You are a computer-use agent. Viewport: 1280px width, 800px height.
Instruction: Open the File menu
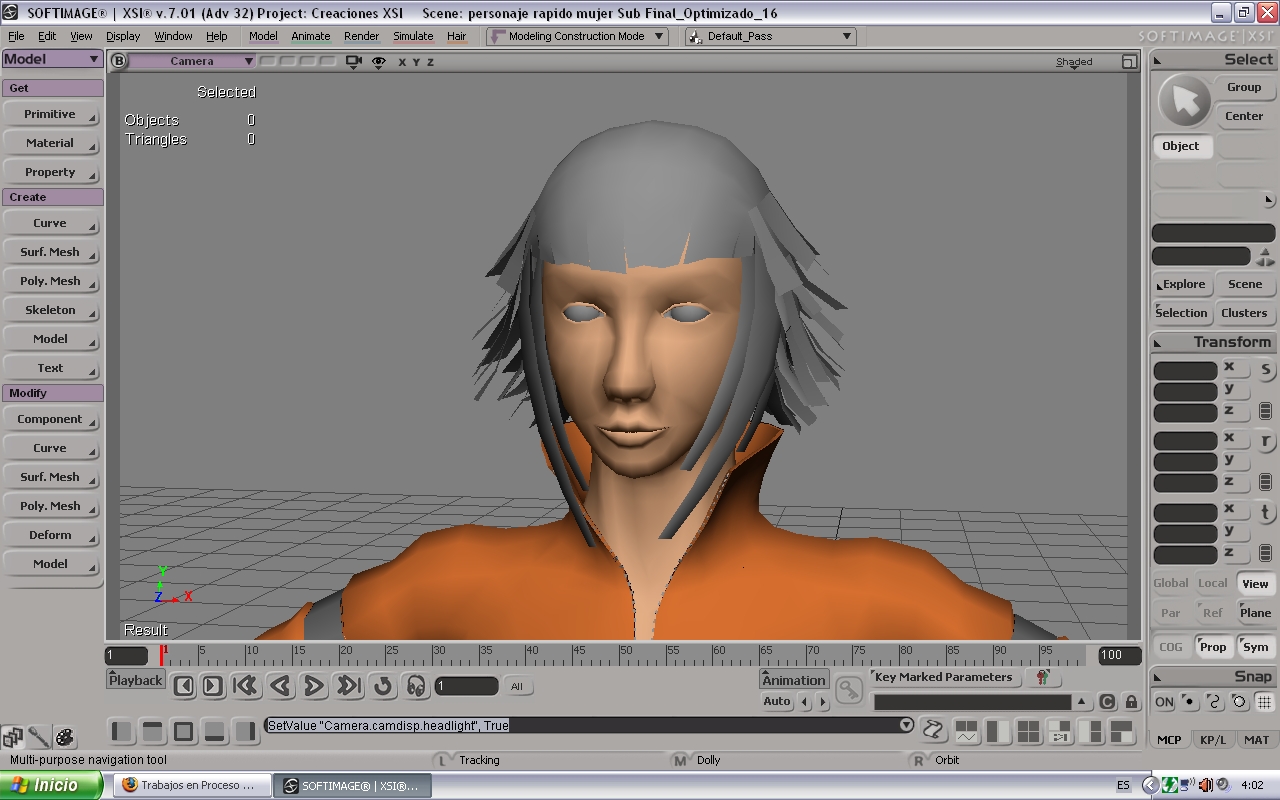[x=16, y=36]
